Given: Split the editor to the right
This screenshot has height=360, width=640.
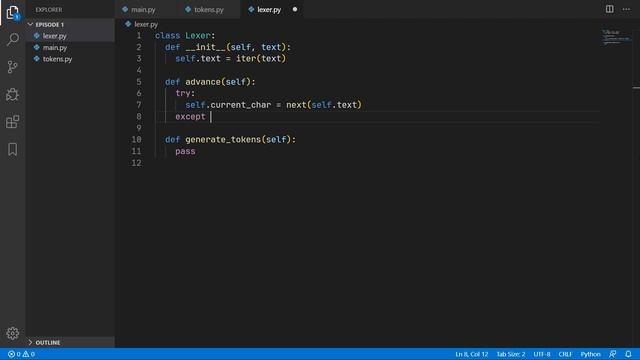Looking at the screenshot, I should coord(609,9).
